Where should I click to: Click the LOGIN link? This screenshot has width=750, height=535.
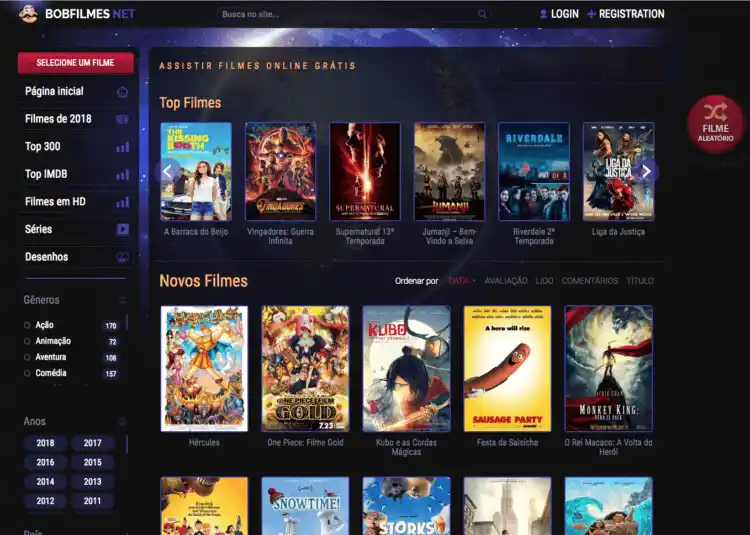(565, 14)
